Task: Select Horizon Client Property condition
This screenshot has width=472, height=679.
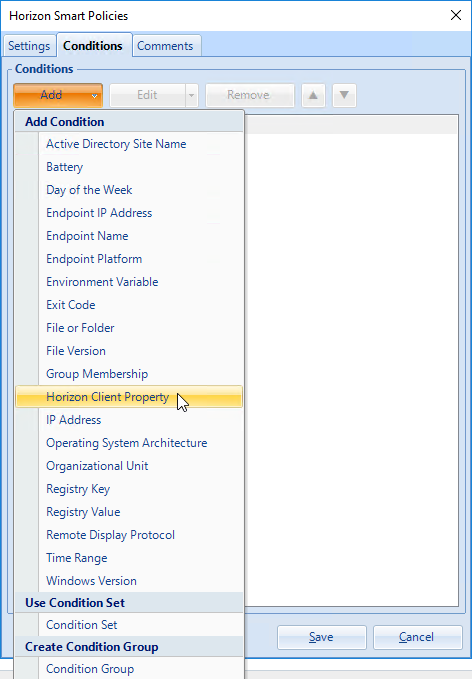Action: tap(129, 397)
